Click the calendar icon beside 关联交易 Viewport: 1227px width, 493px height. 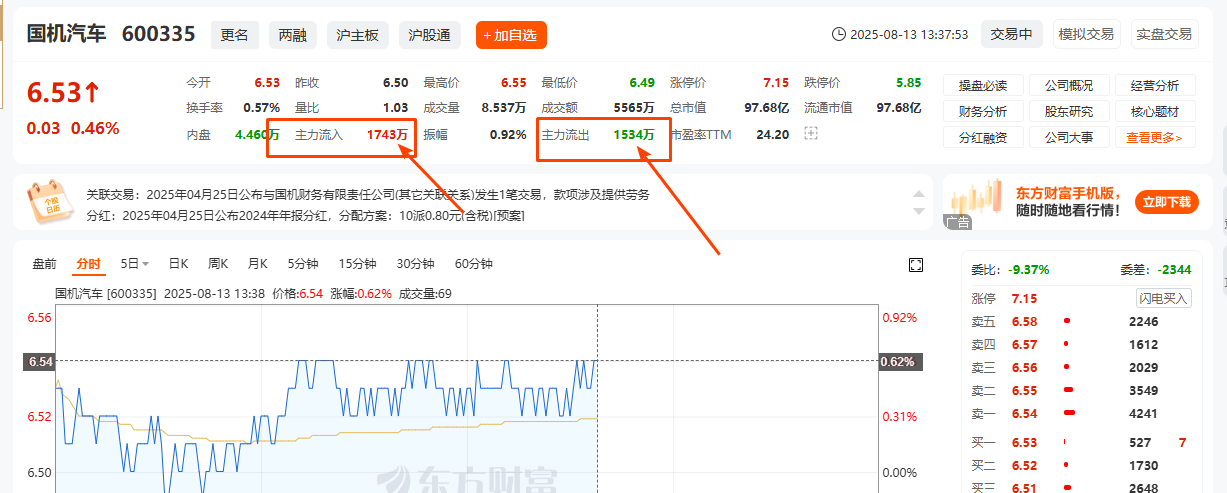click(49, 202)
